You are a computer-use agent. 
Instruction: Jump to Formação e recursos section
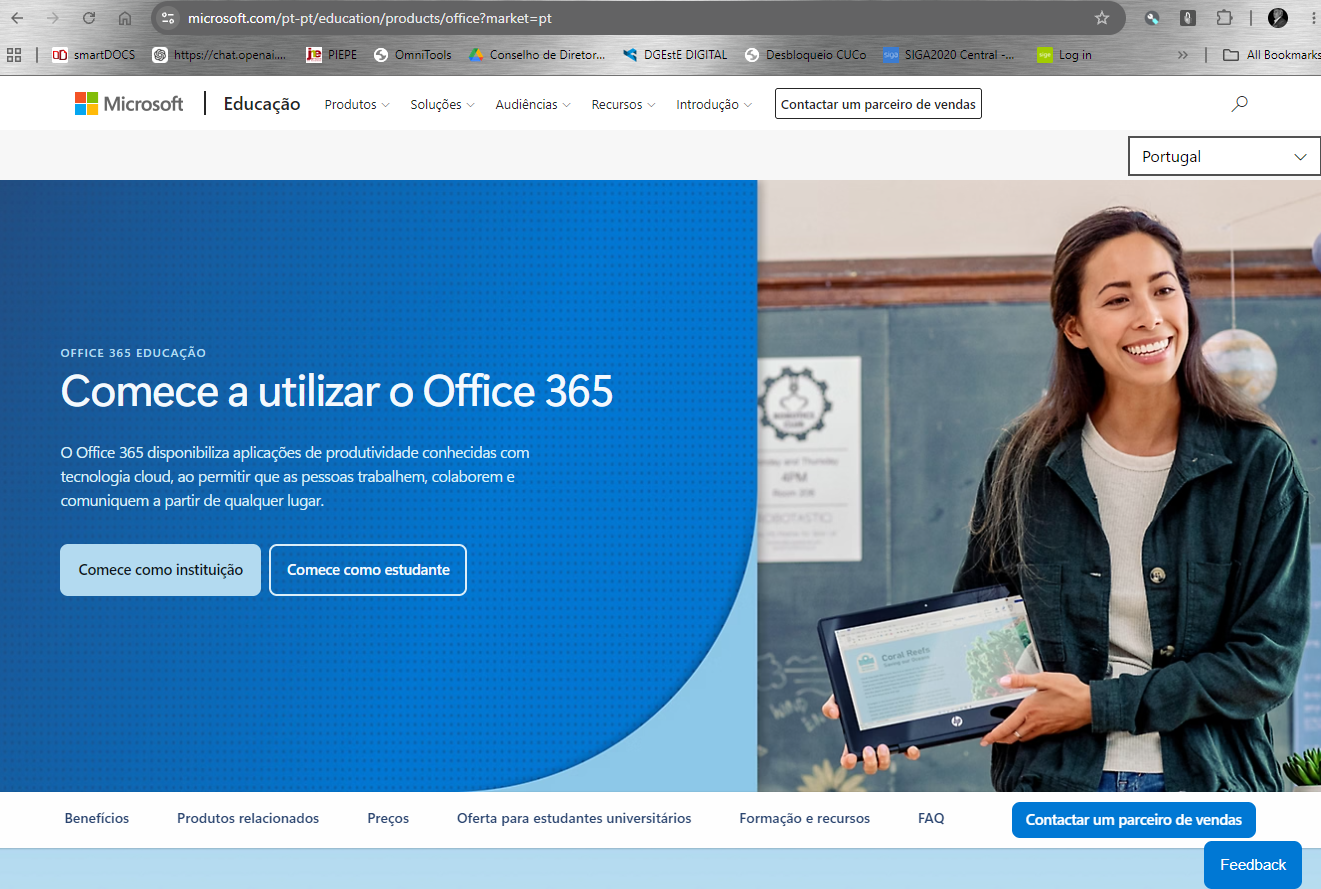(x=805, y=818)
